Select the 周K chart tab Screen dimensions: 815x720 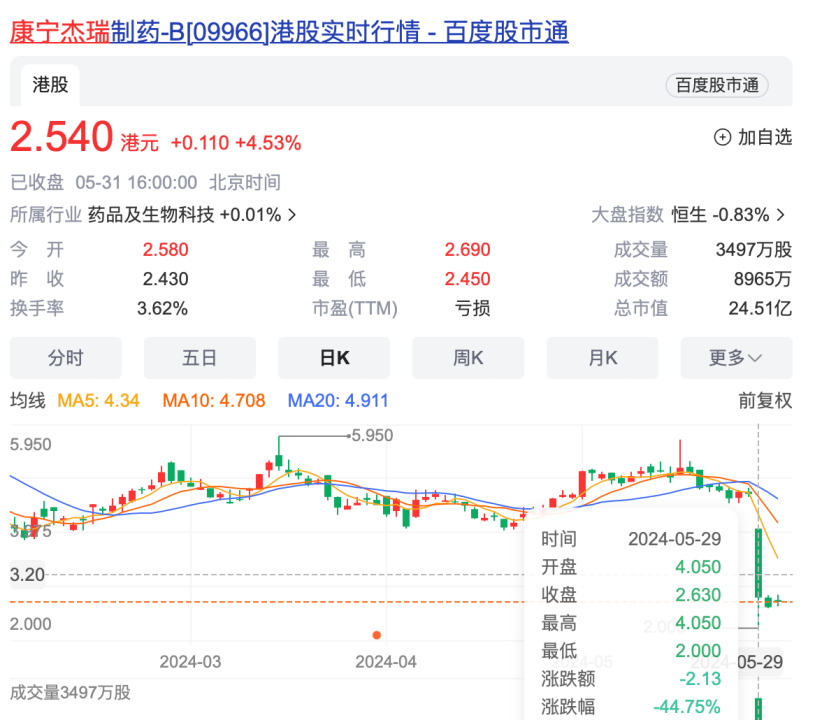pos(468,358)
